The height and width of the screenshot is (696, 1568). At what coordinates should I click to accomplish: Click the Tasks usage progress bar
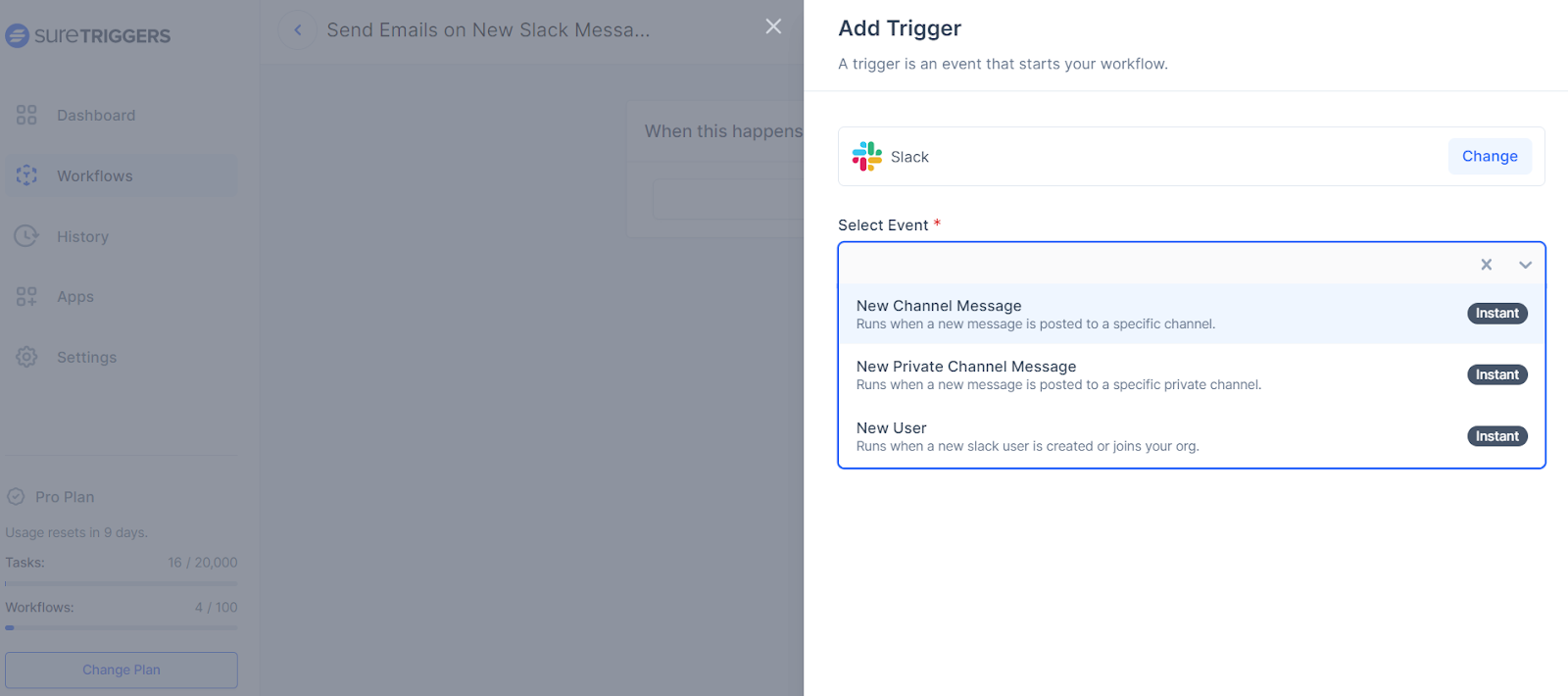pos(122,584)
